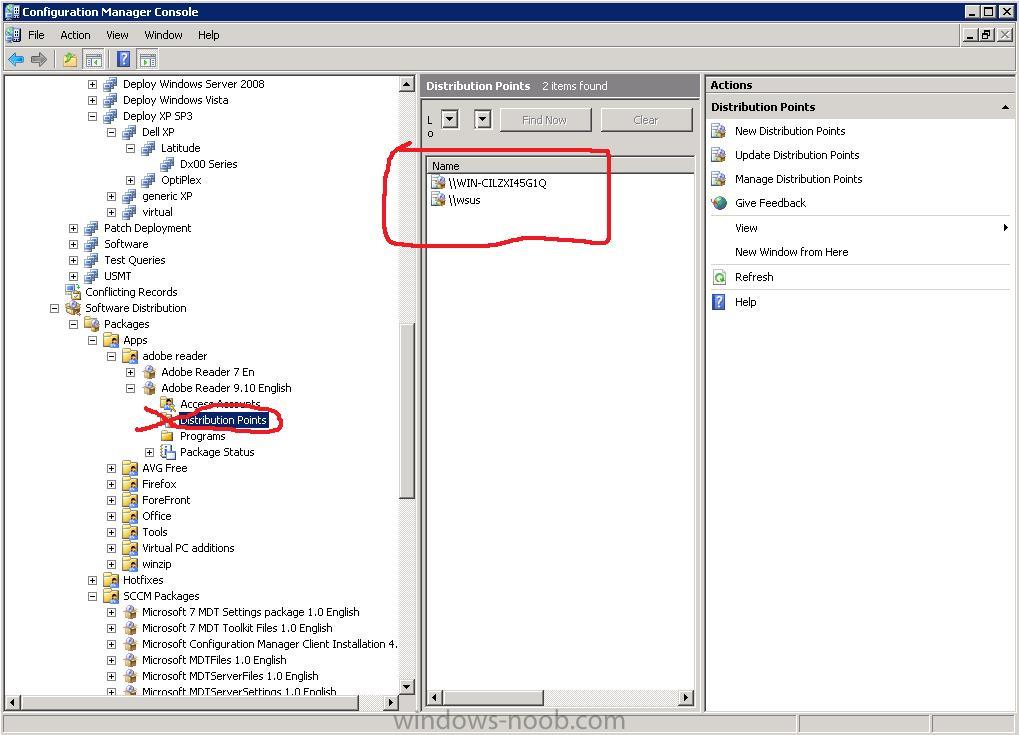The width and height of the screenshot is (1019, 735).
Task: Collapse the Distribution Points actions section arrow
Action: click(1005, 107)
